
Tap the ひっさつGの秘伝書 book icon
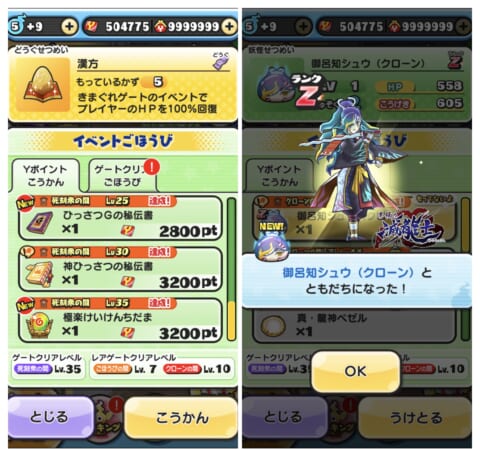point(40,223)
